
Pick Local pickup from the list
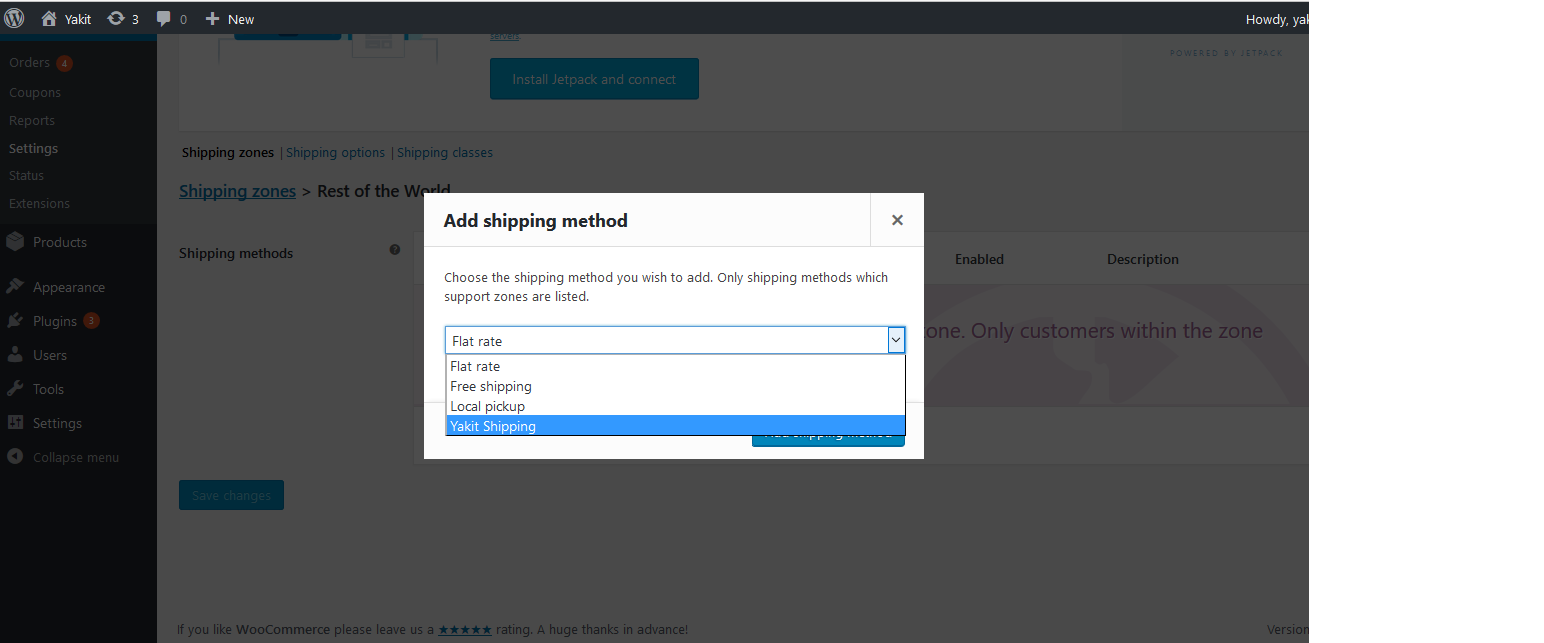coord(487,406)
